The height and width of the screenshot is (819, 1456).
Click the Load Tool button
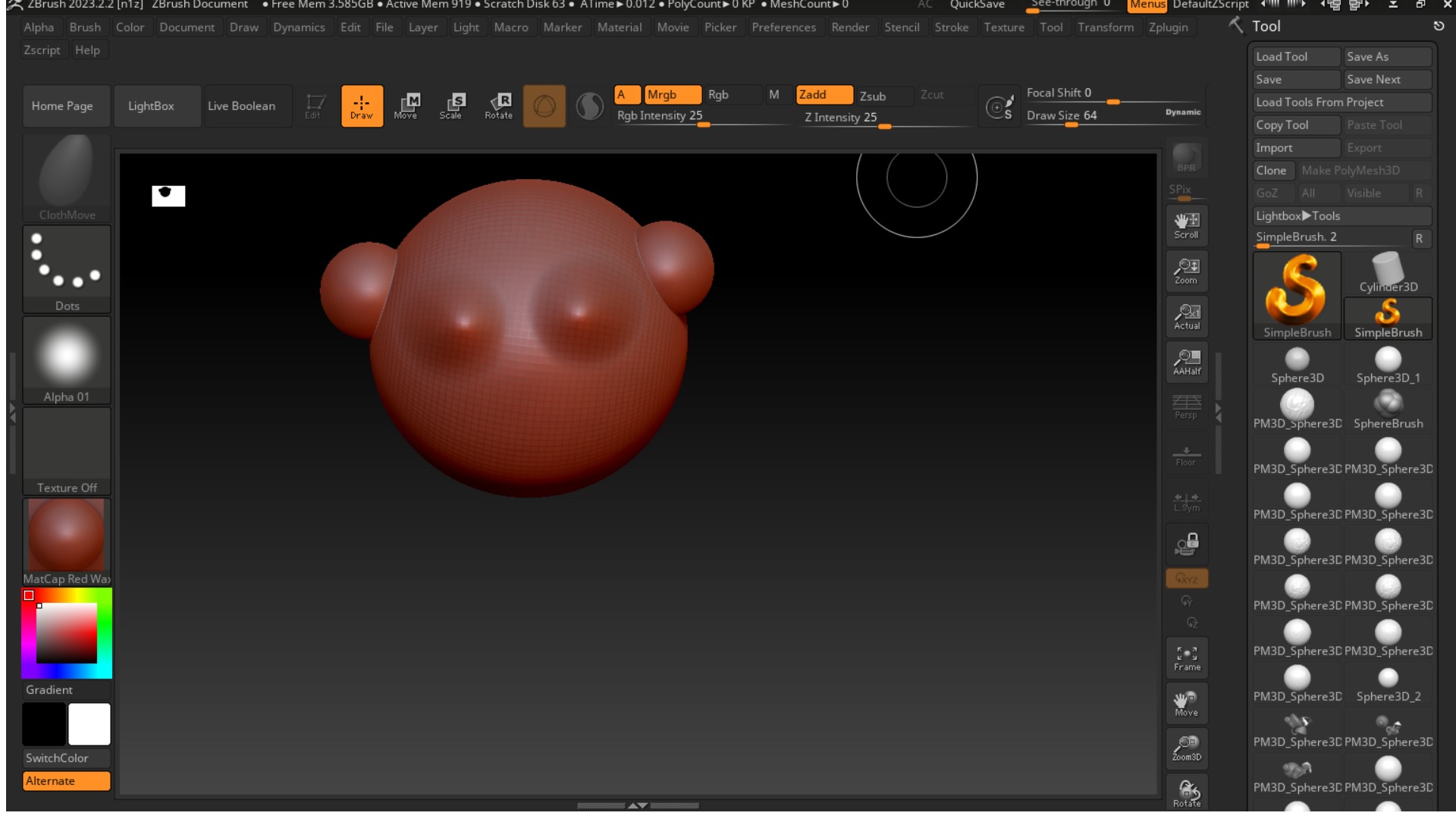[1295, 56]
